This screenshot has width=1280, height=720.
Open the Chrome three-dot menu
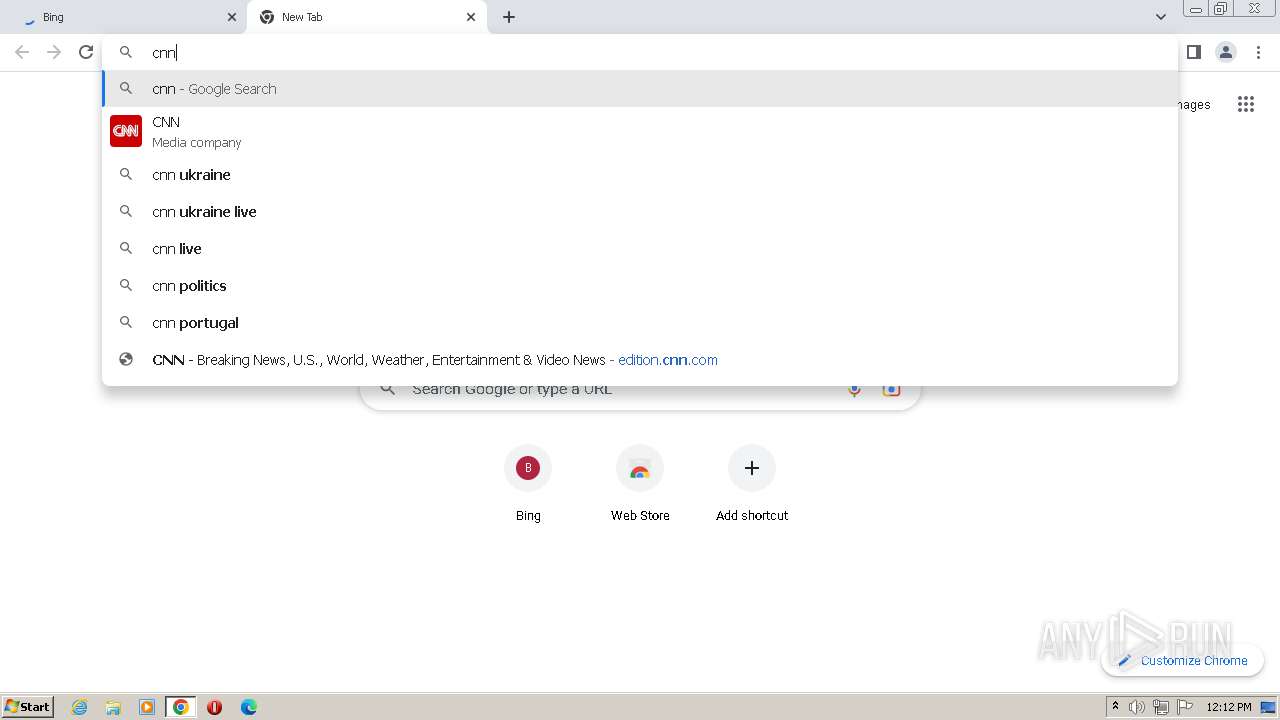(1258, 52)
